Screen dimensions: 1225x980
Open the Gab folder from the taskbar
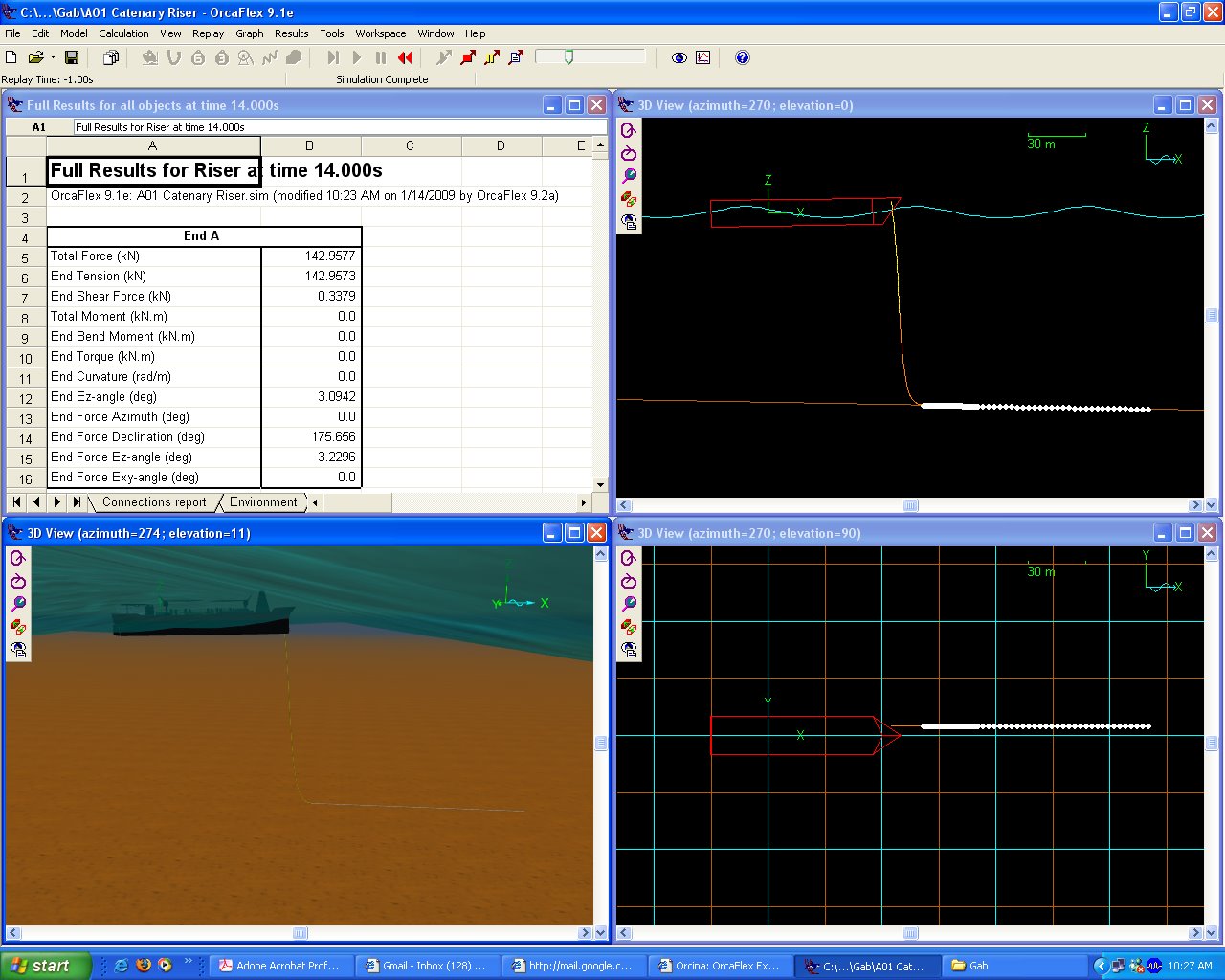tap(1015, 966)
